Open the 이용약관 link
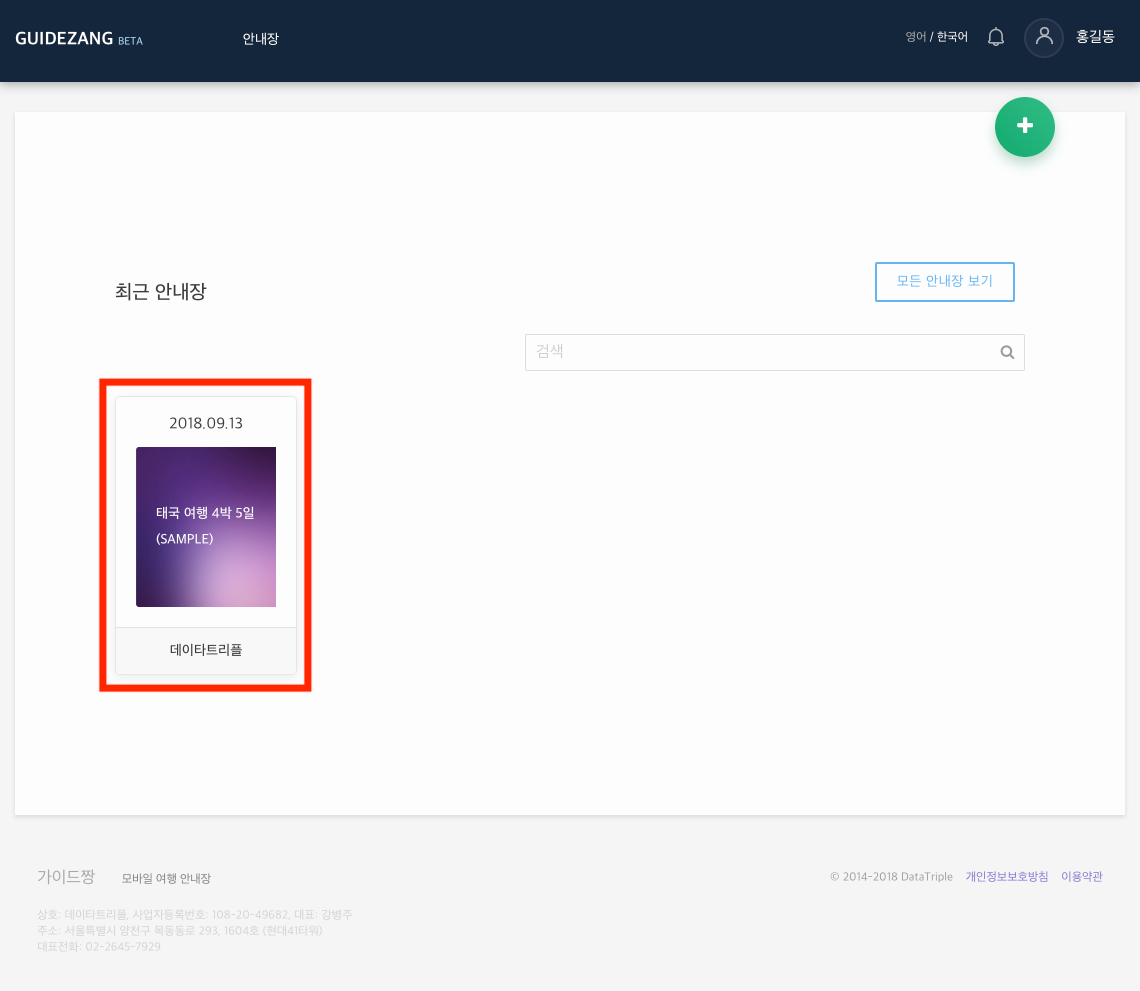The image size is (1140, 991). click(1081, 877)
